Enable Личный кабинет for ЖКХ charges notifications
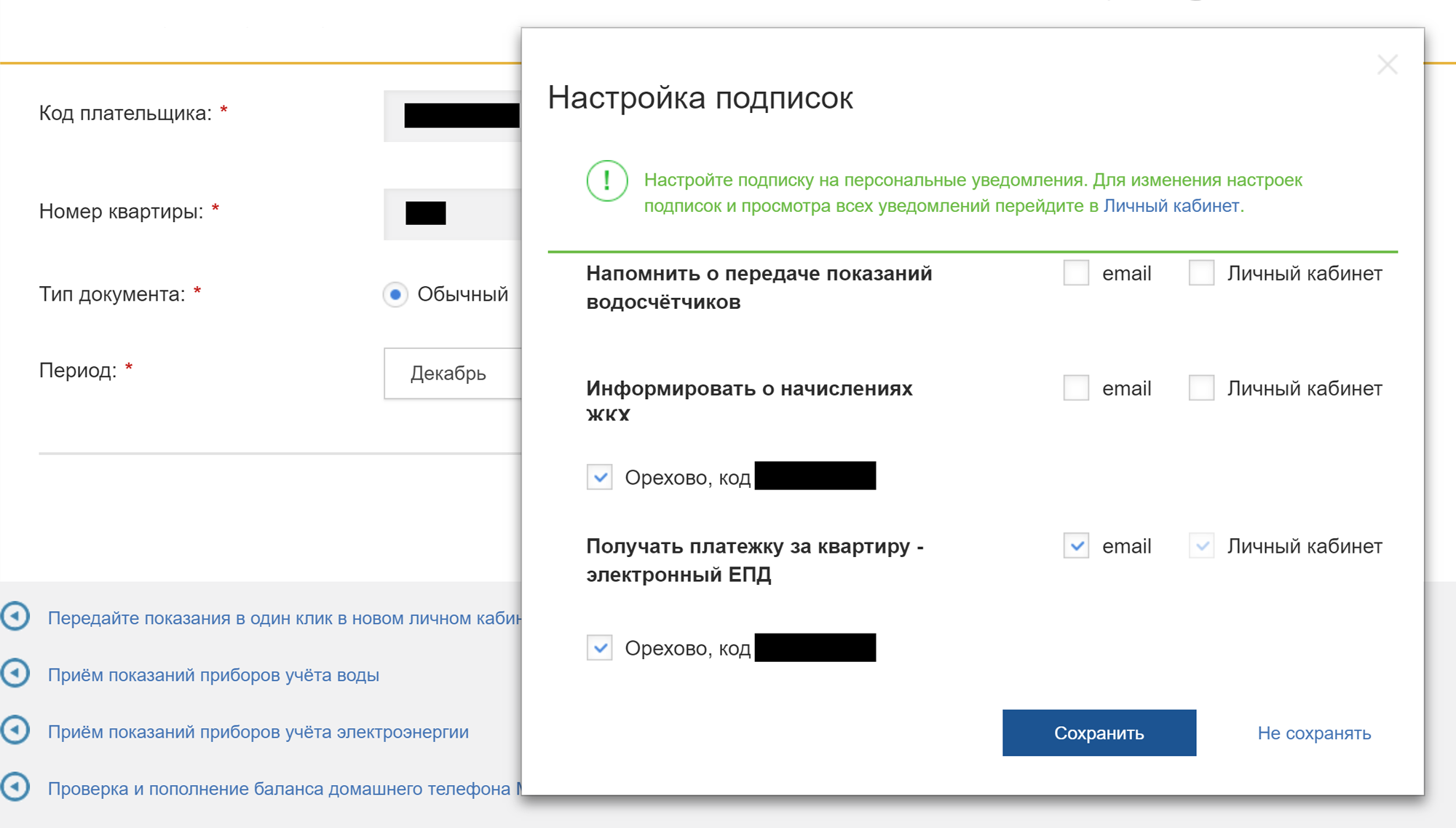Viewport: 1456px width, 828px height. pos(1201,388)
